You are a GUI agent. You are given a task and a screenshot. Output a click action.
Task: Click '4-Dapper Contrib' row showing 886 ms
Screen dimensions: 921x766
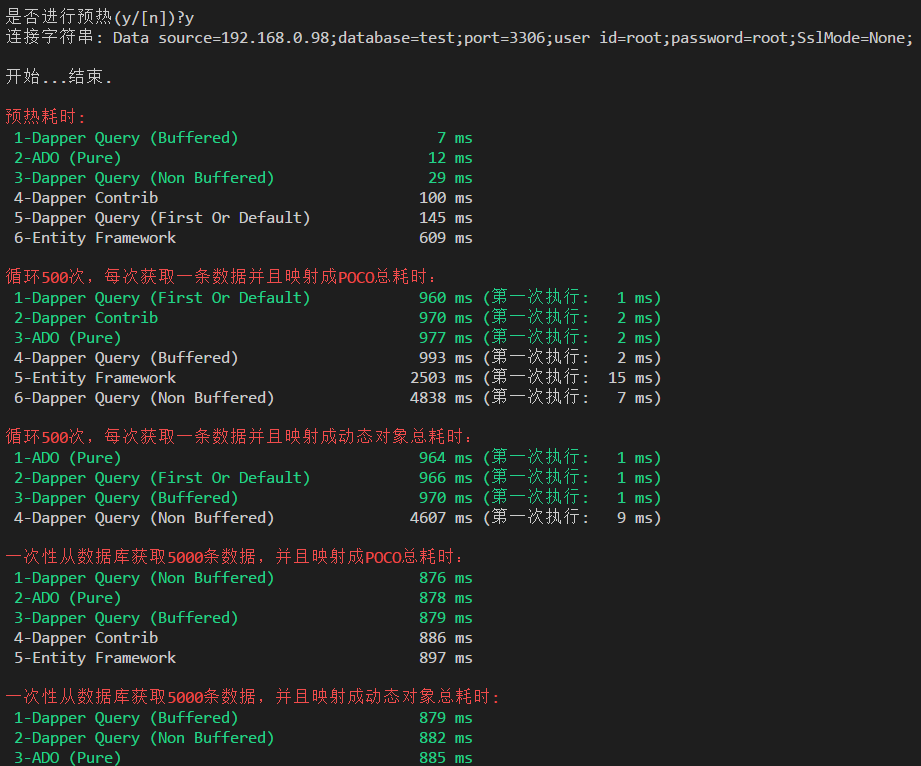pyautogui.click(x=243, y=638)
